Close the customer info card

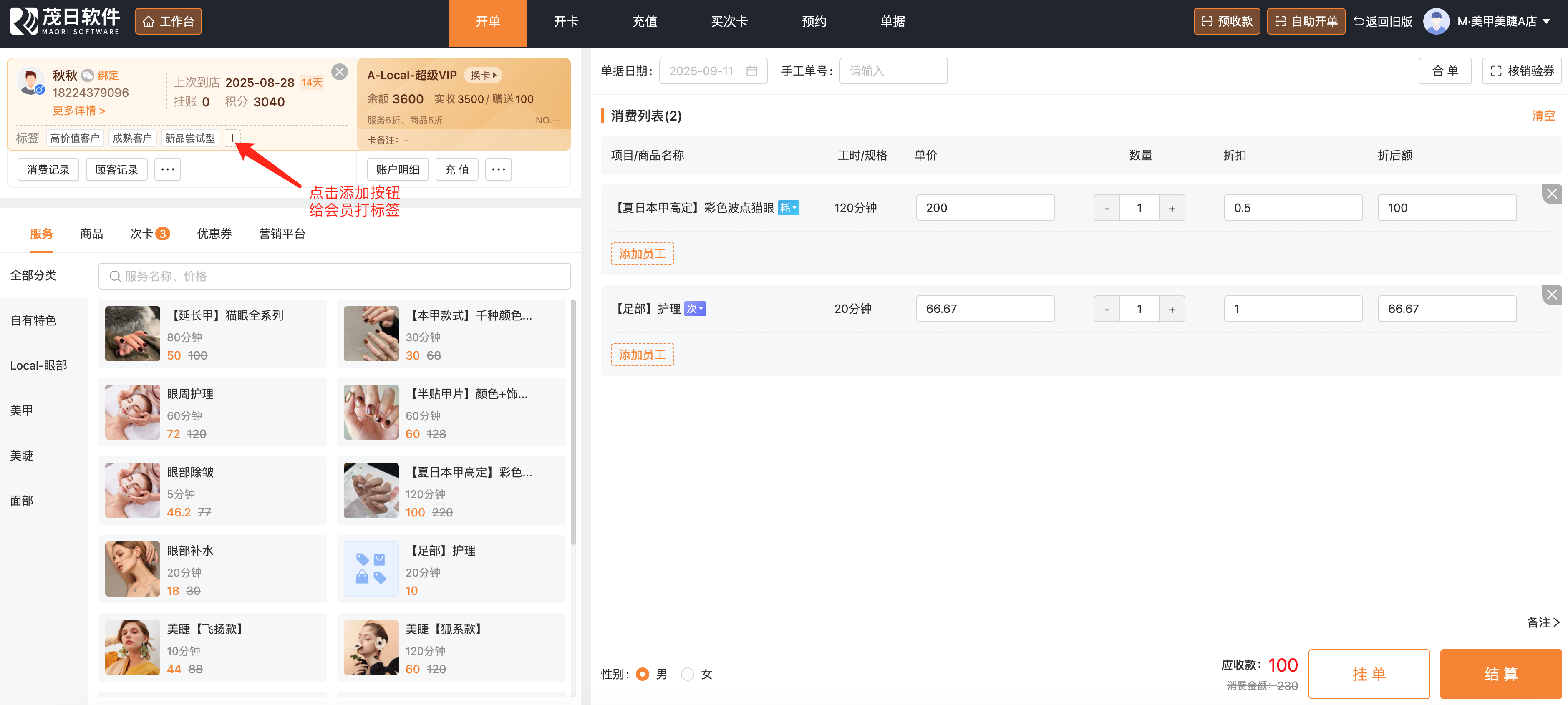pyautogui.click(x=340, y=72)
